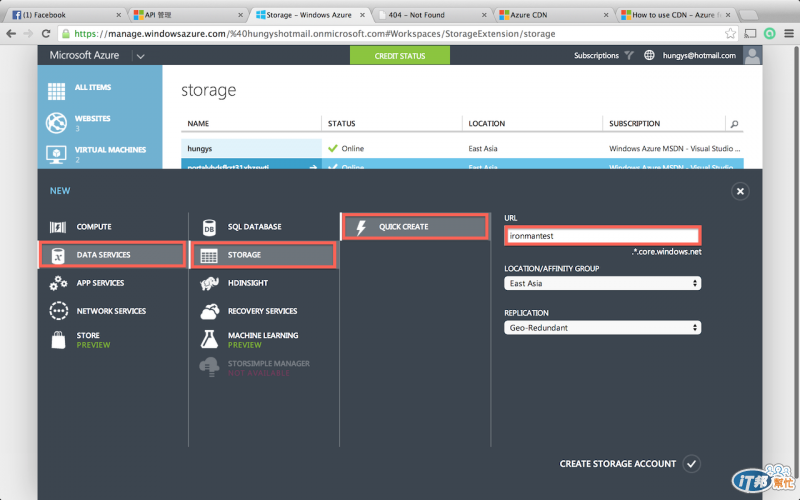Image resolution: width=800 pixels, height=500 pixels.
Task: Click SUBSCRIPTION column header
Action: (634, 123)
